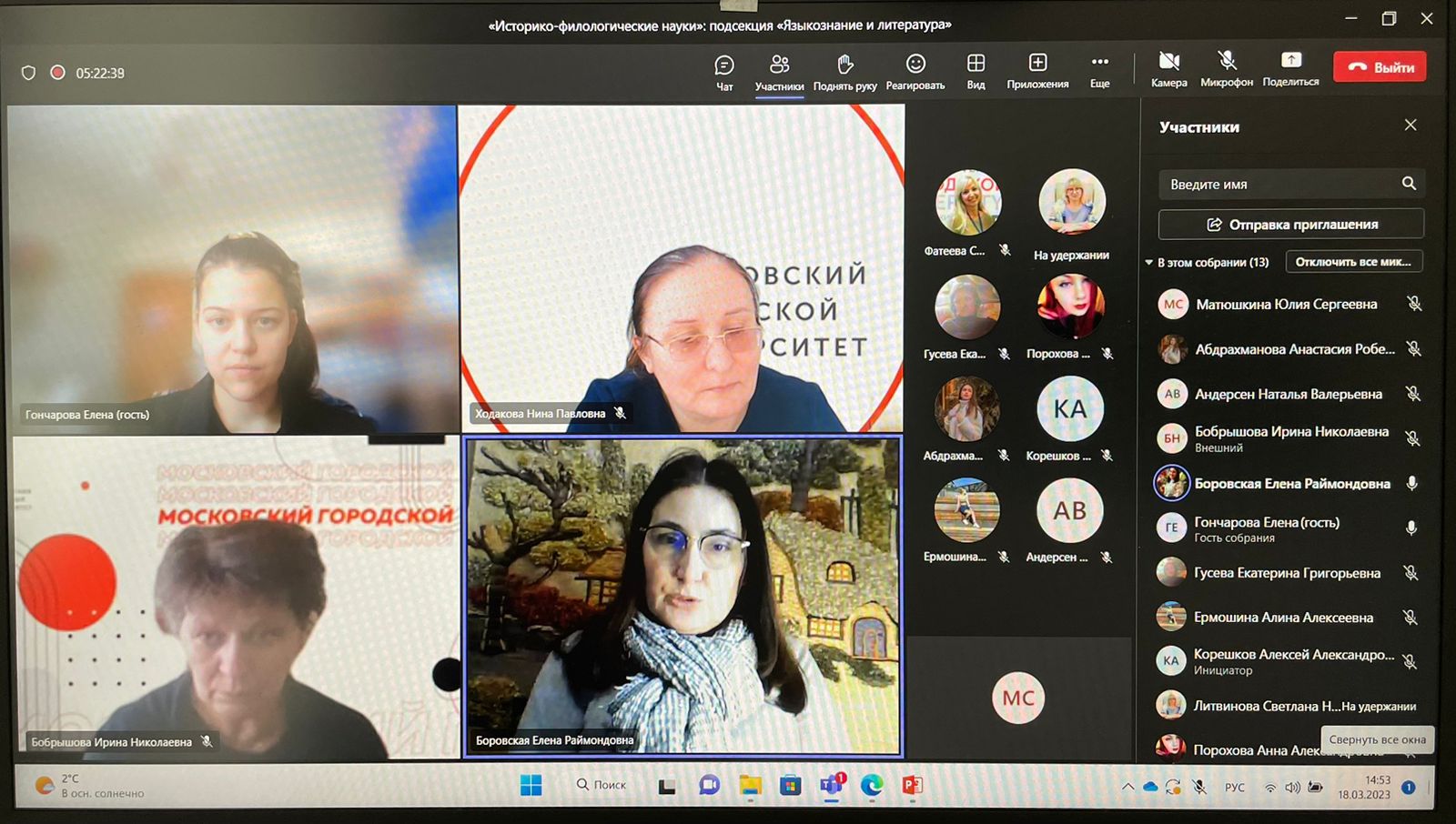Viewport: 1456px width, 824px height.
Task: Toggle the Microphone mute button
Action: (x=1227, y=61)
